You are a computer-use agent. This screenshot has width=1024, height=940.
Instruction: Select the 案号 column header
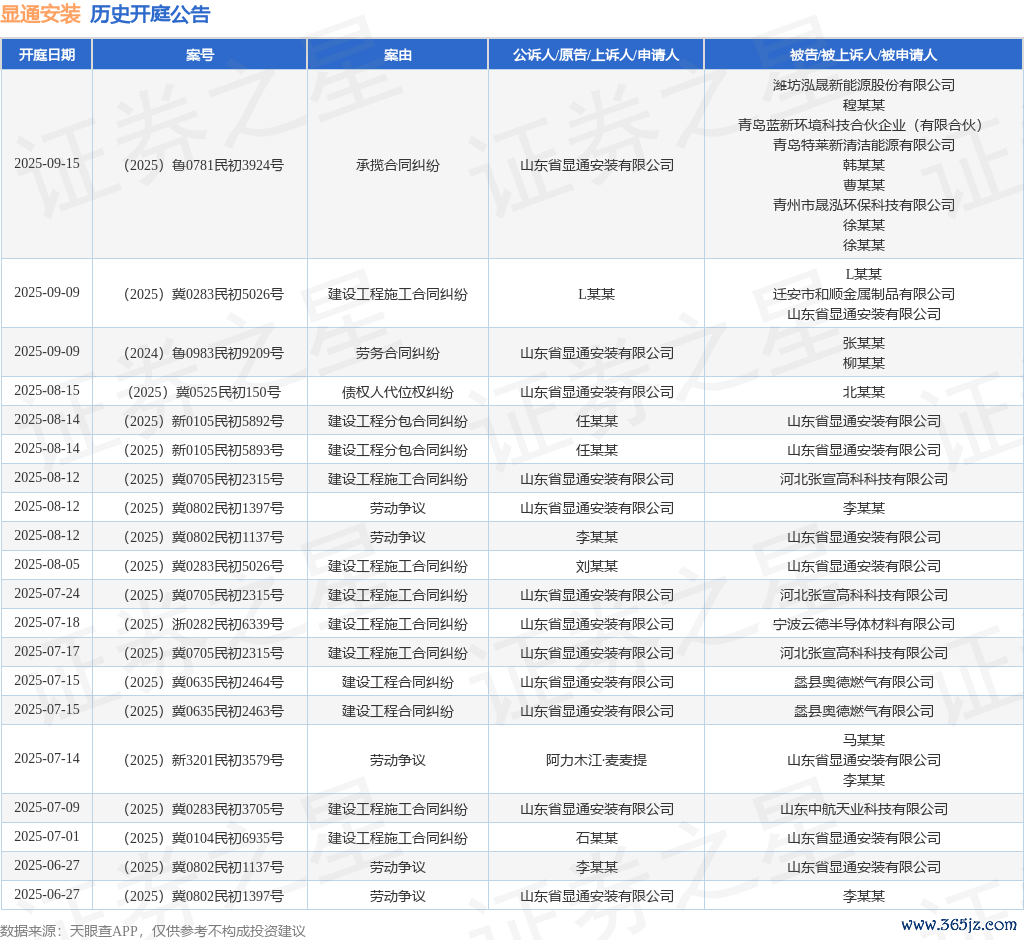pos(199,55)
